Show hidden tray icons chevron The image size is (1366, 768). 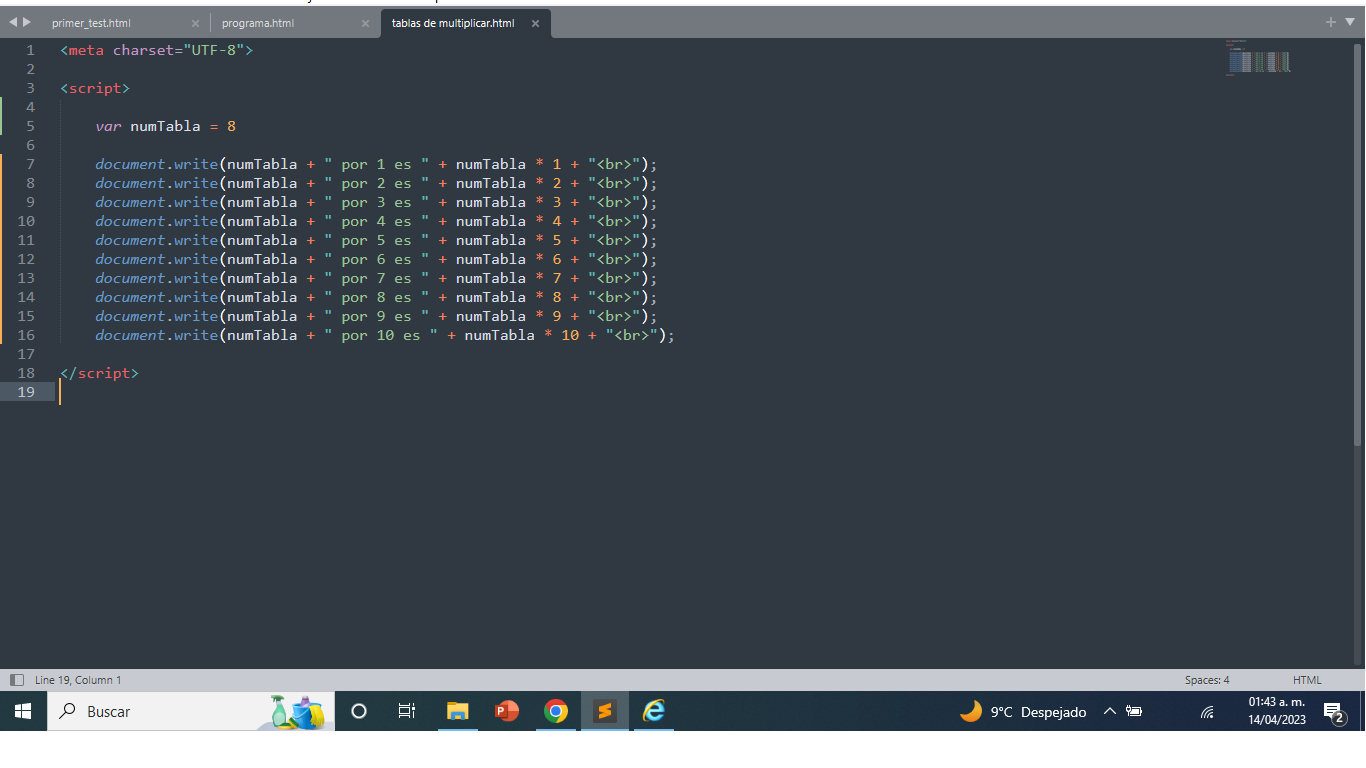coord(1109,712)
